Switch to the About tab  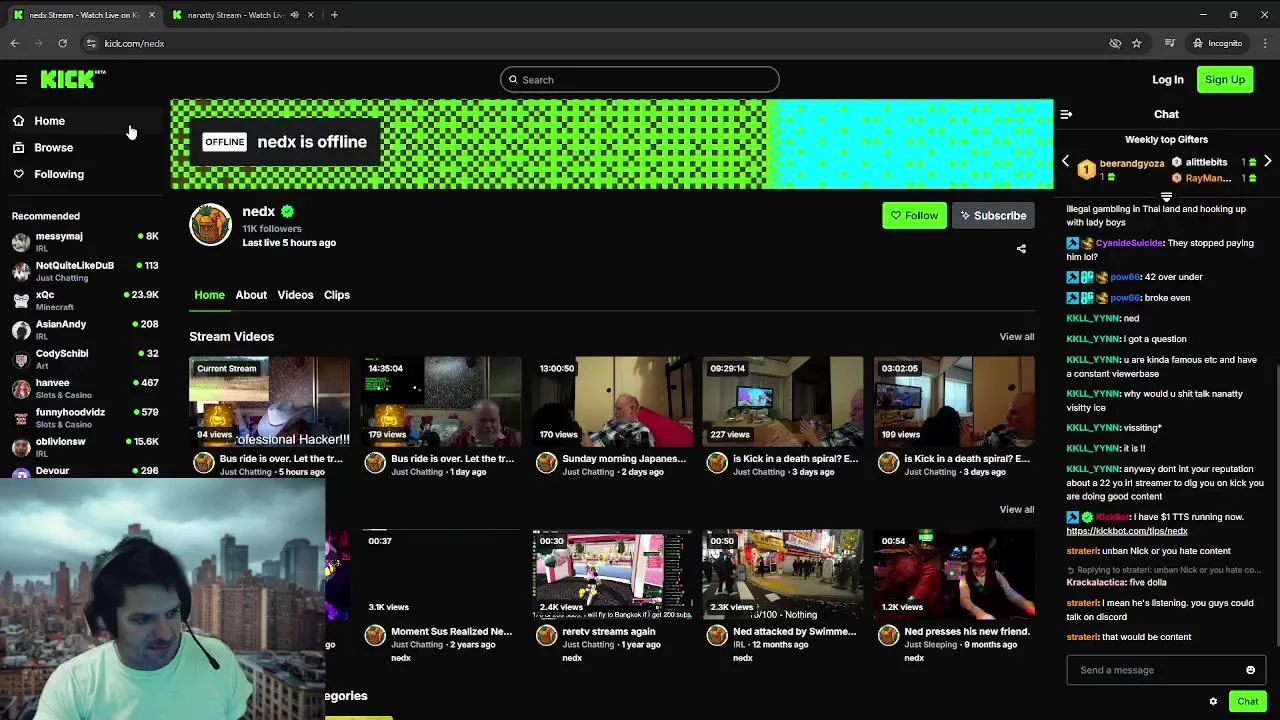251,295
